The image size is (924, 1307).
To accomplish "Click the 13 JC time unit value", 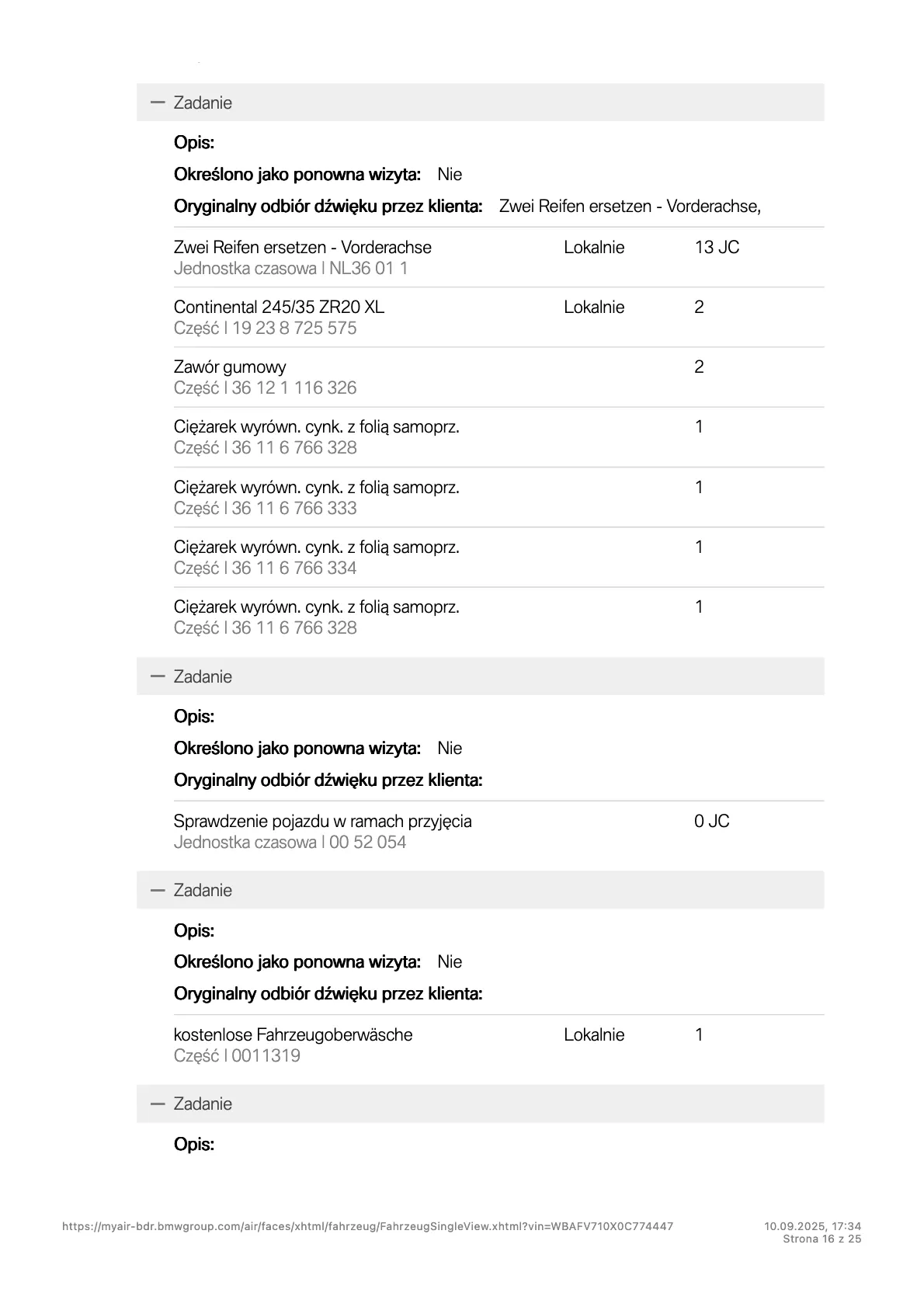I will (x=716, y=247).
